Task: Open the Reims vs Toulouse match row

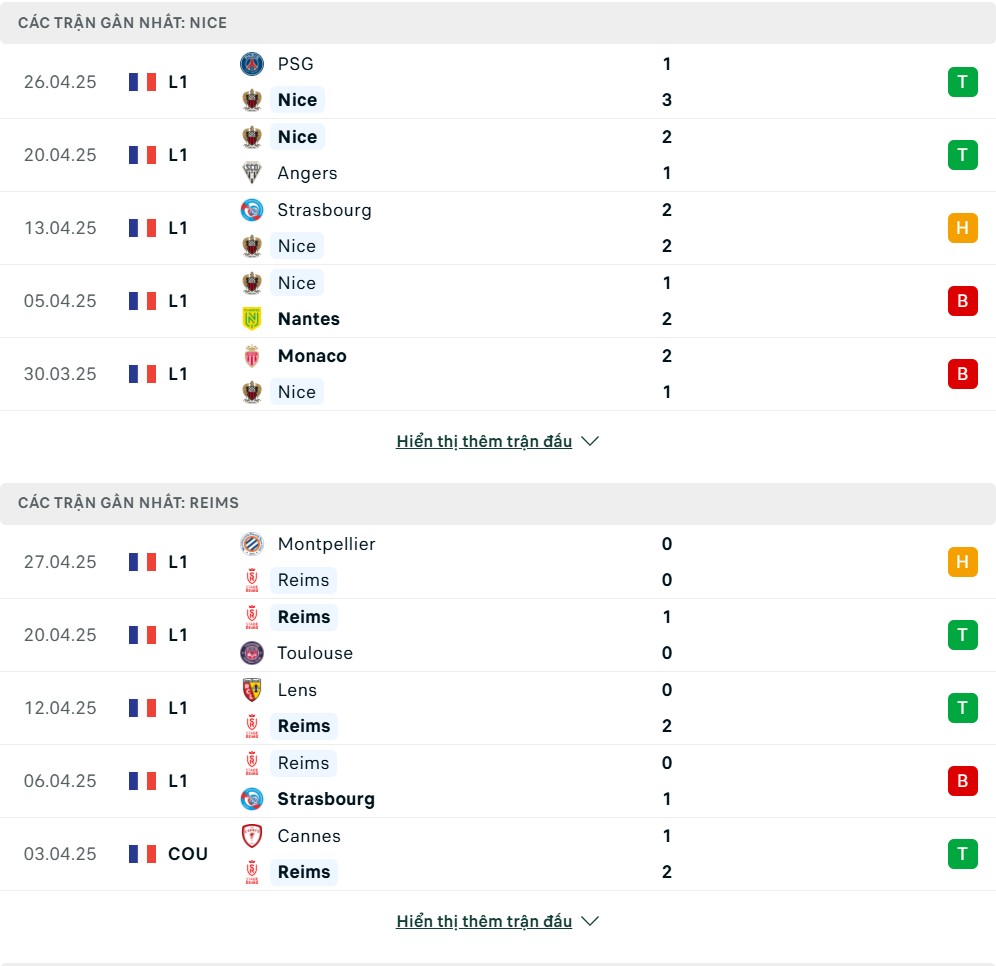Action: click(498, 635)
